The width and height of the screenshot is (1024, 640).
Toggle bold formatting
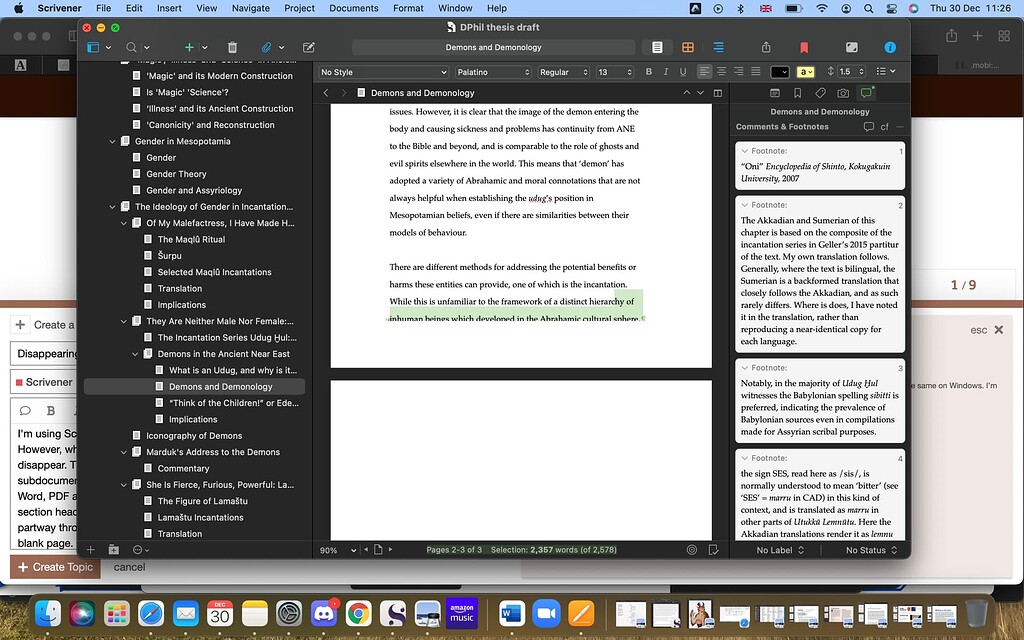tap(649, 71)
